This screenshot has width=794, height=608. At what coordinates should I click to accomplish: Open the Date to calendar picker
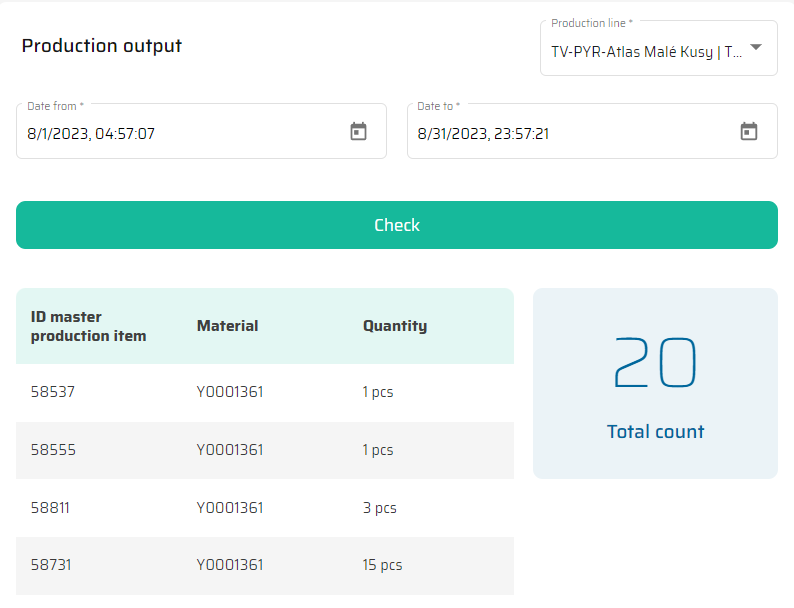coord(748,132)
